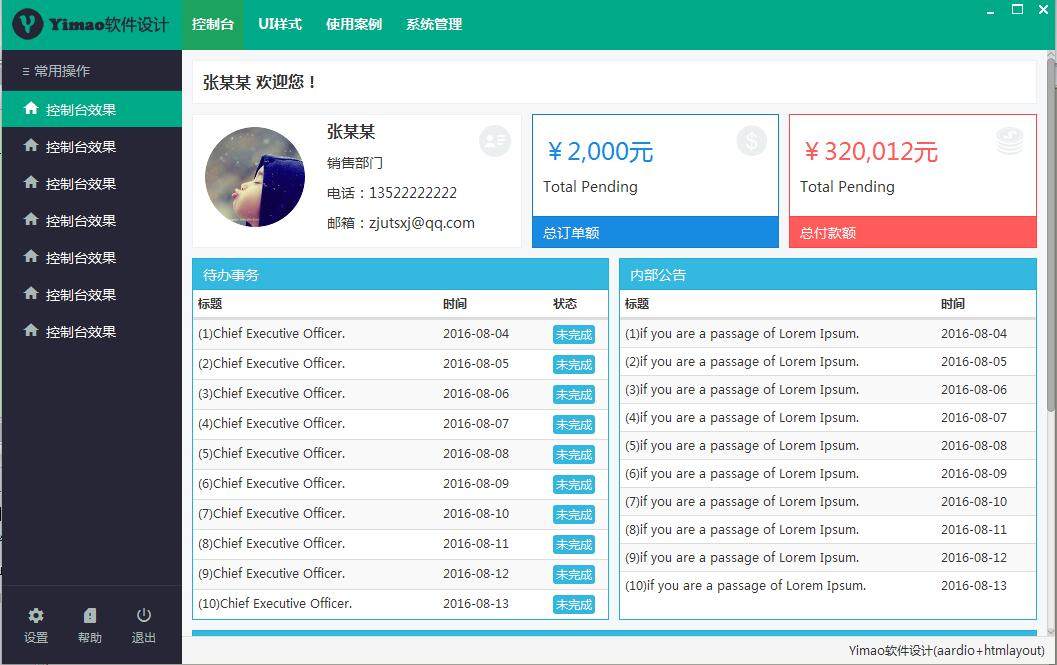Click the 退出 (Exit) icon
Viewport: 1057px width, 665px height.
142,615
